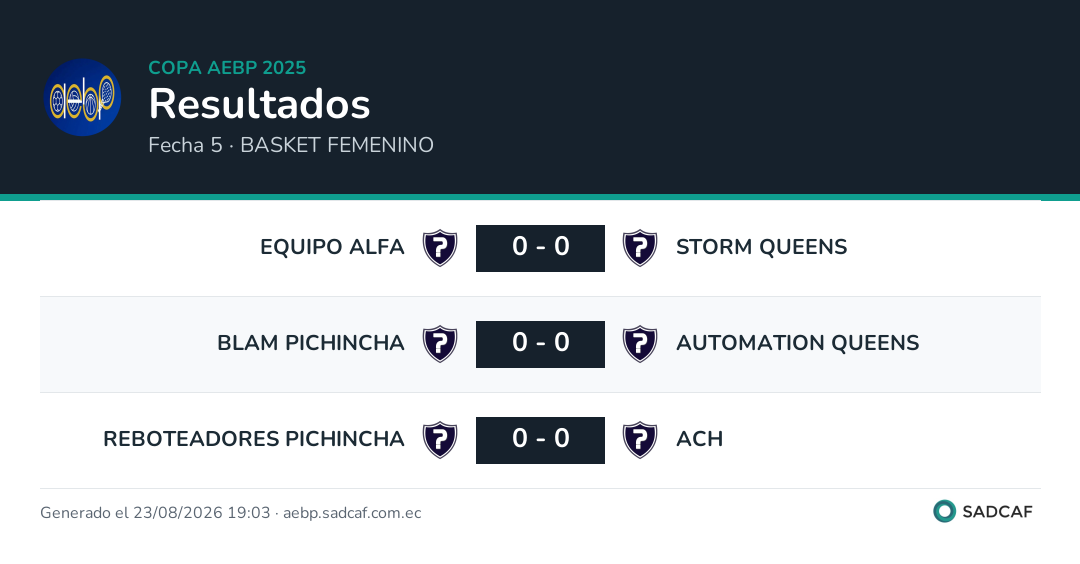Click Reboteadores Pichincha's shield badge
The height and width of the screenshot is (564, 1080).
point(440,440)
